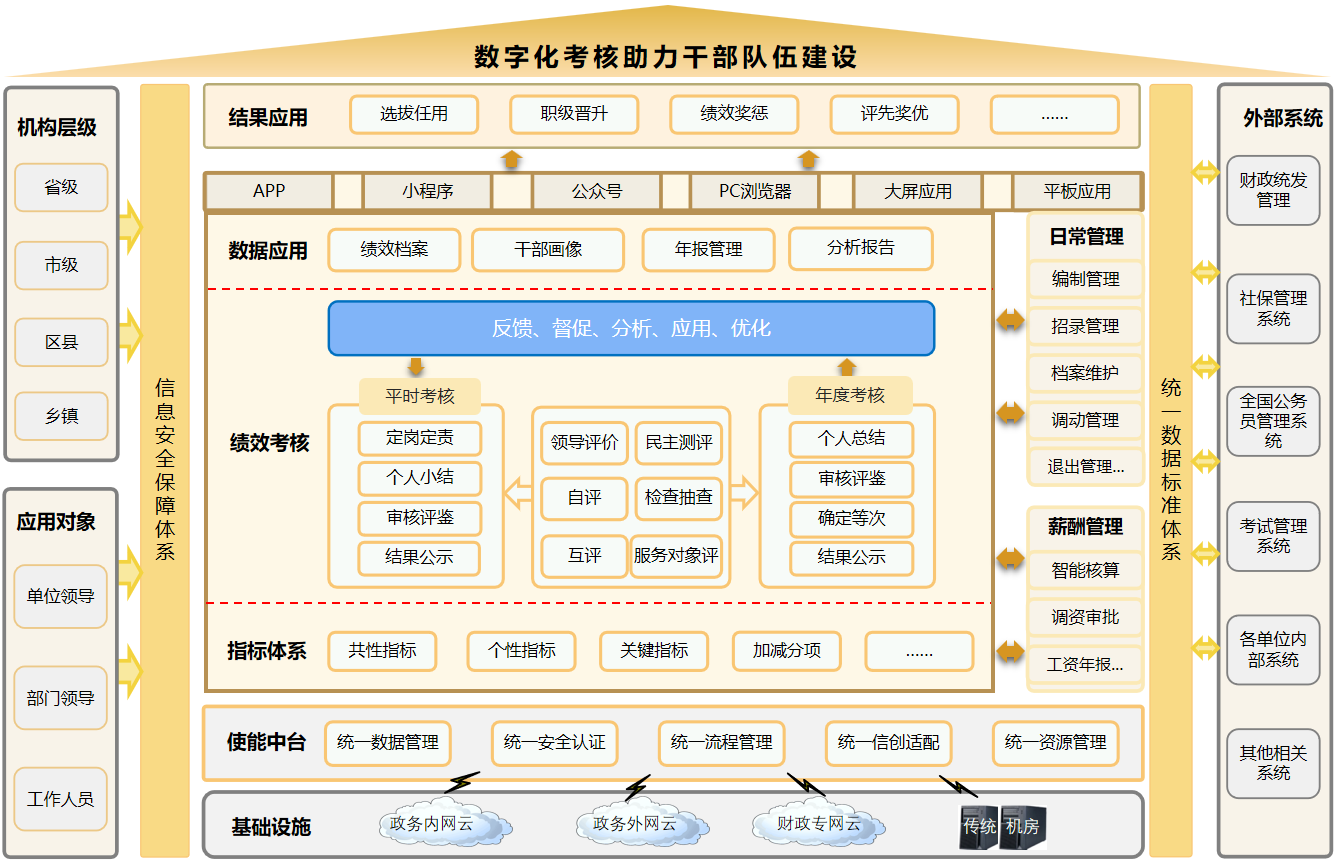
Task: Click the 传统机房 server icon
Action: [1001, 827]
